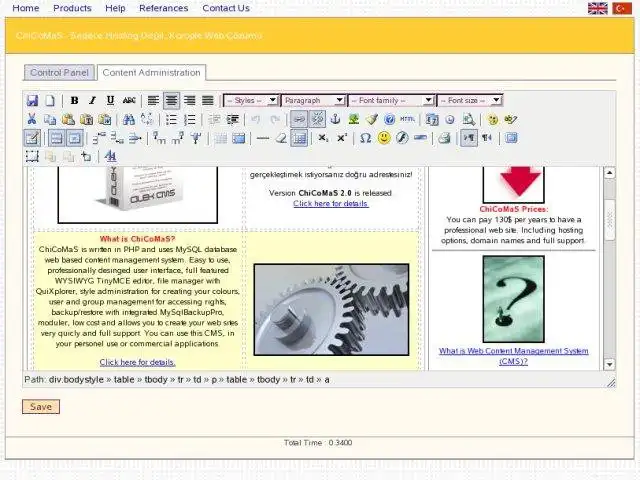640x480 pixels.
Task: Insert an anchor with the anchor icon
Action: (x=335, y=119)
